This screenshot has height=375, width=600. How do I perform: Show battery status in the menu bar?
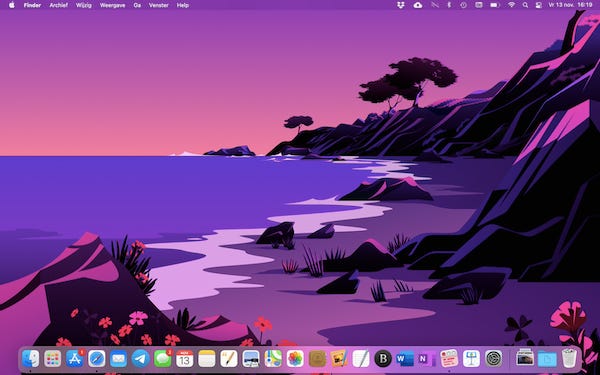pyautogui.click(x=495, y=5)
